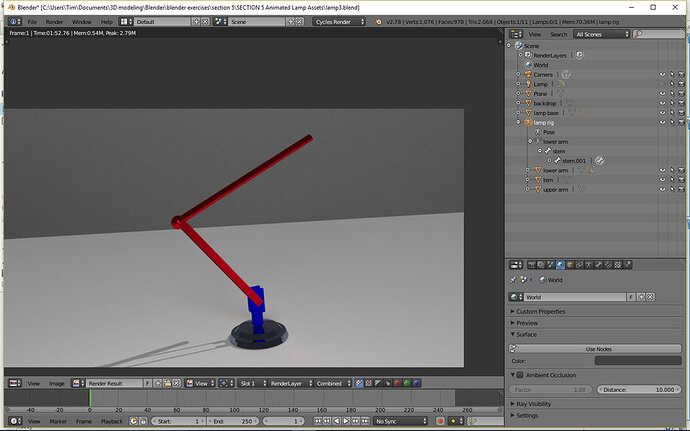Click the stem.001 bone icon
The height and width of the screenshot is (431, 690).
coord(556,160)
